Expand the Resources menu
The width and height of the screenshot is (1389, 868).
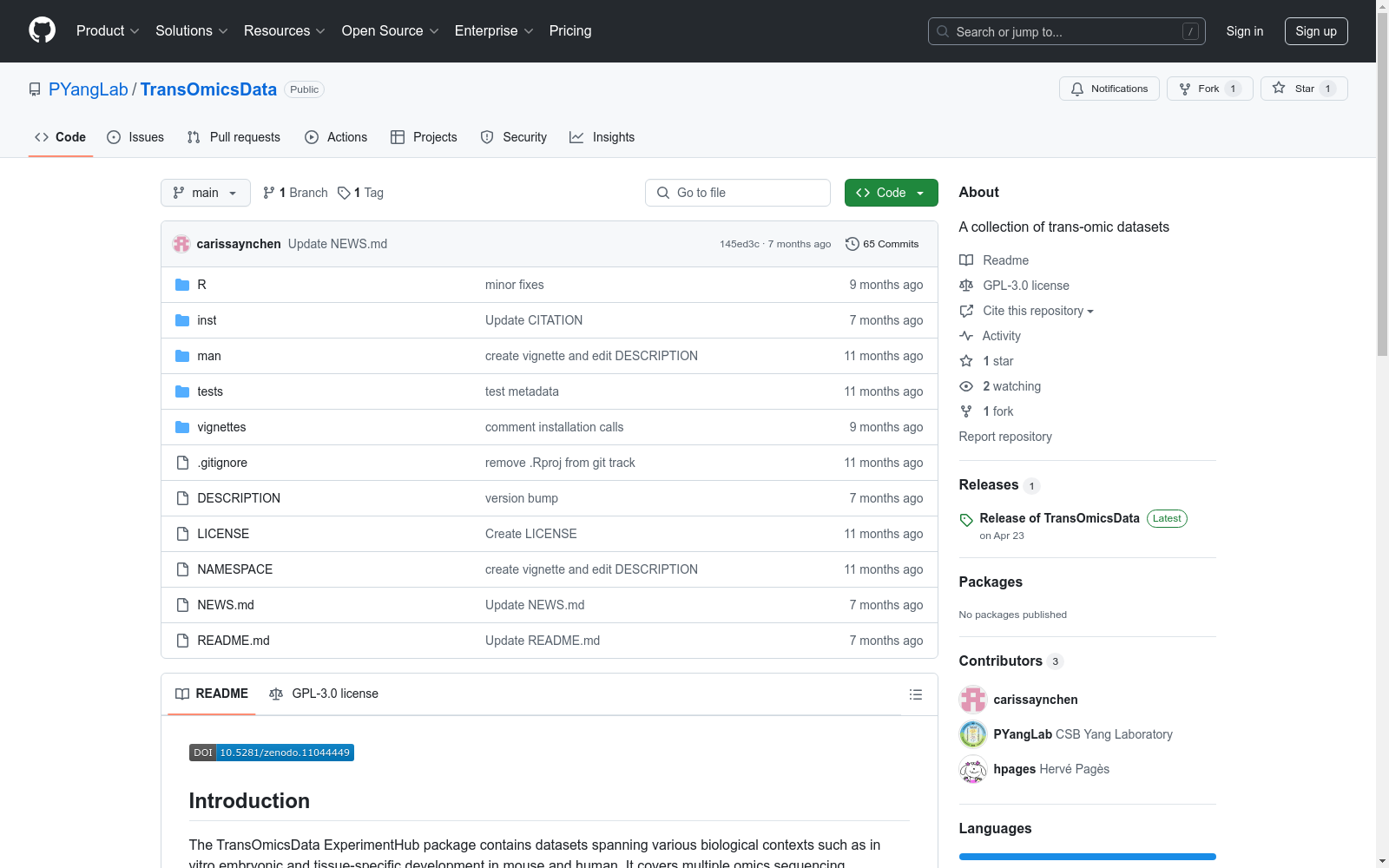tap(285, 31)
